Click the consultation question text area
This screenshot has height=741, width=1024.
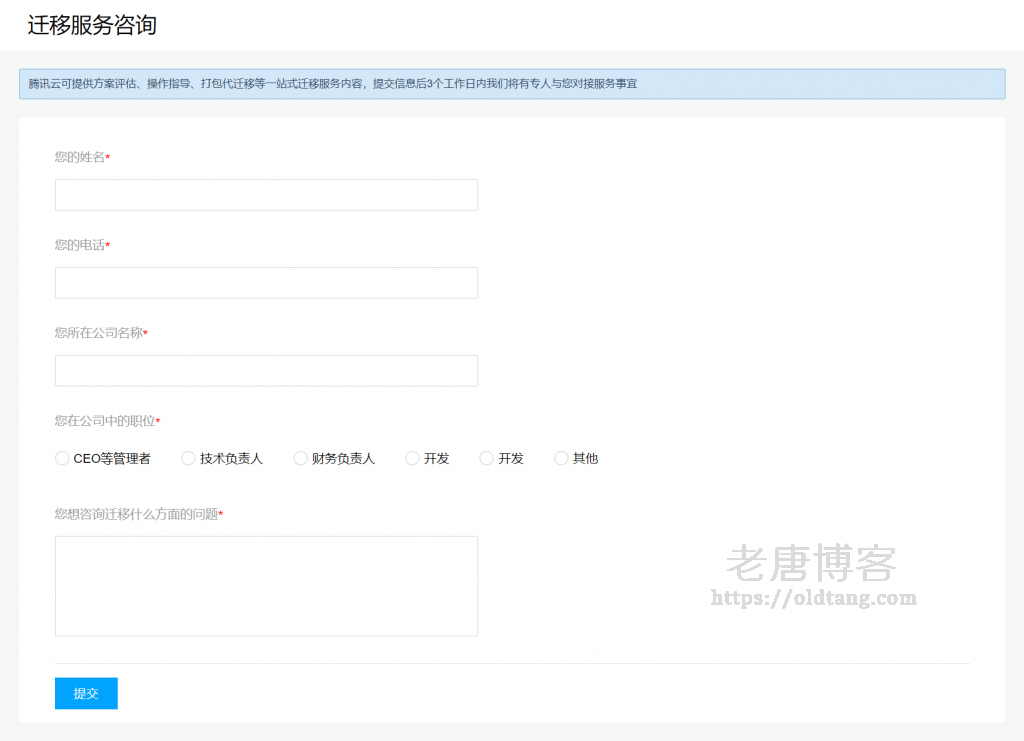pos(265,586)
